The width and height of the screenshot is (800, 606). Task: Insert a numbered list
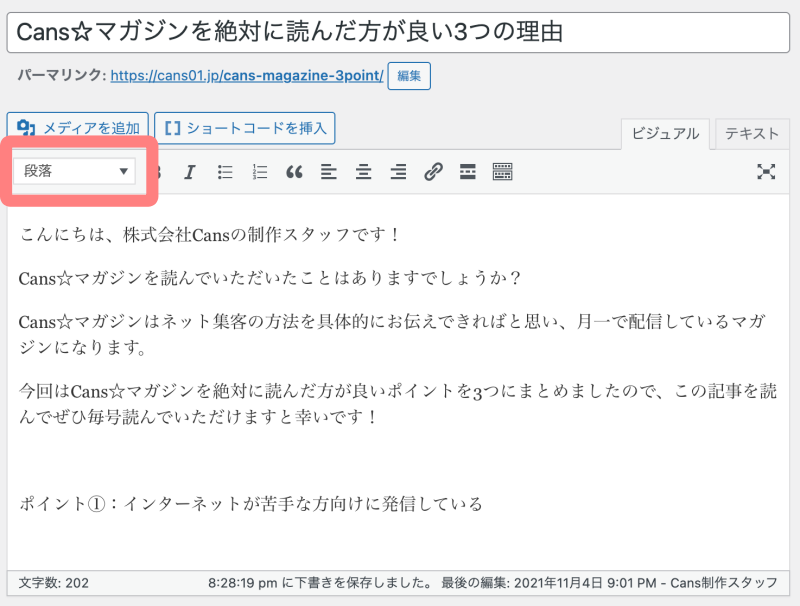click(260, 172)
